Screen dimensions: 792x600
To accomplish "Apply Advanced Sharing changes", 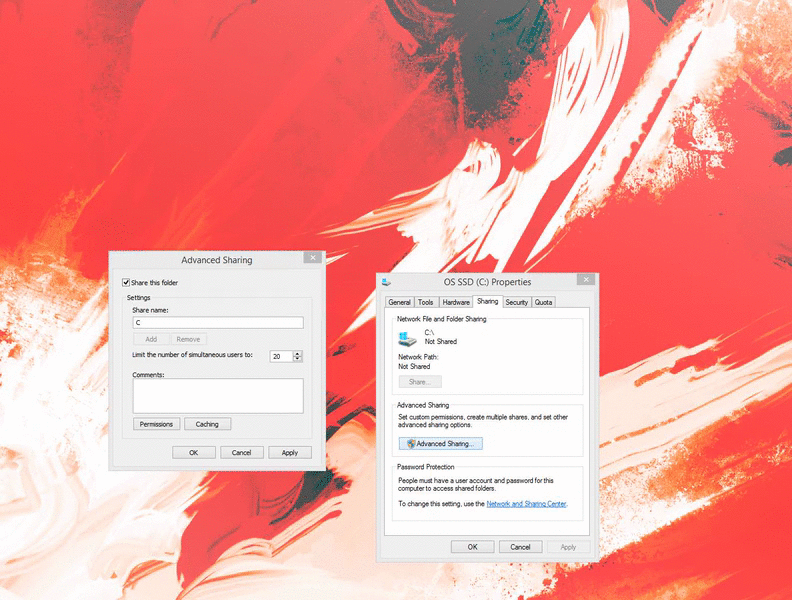I will [289, 453].
